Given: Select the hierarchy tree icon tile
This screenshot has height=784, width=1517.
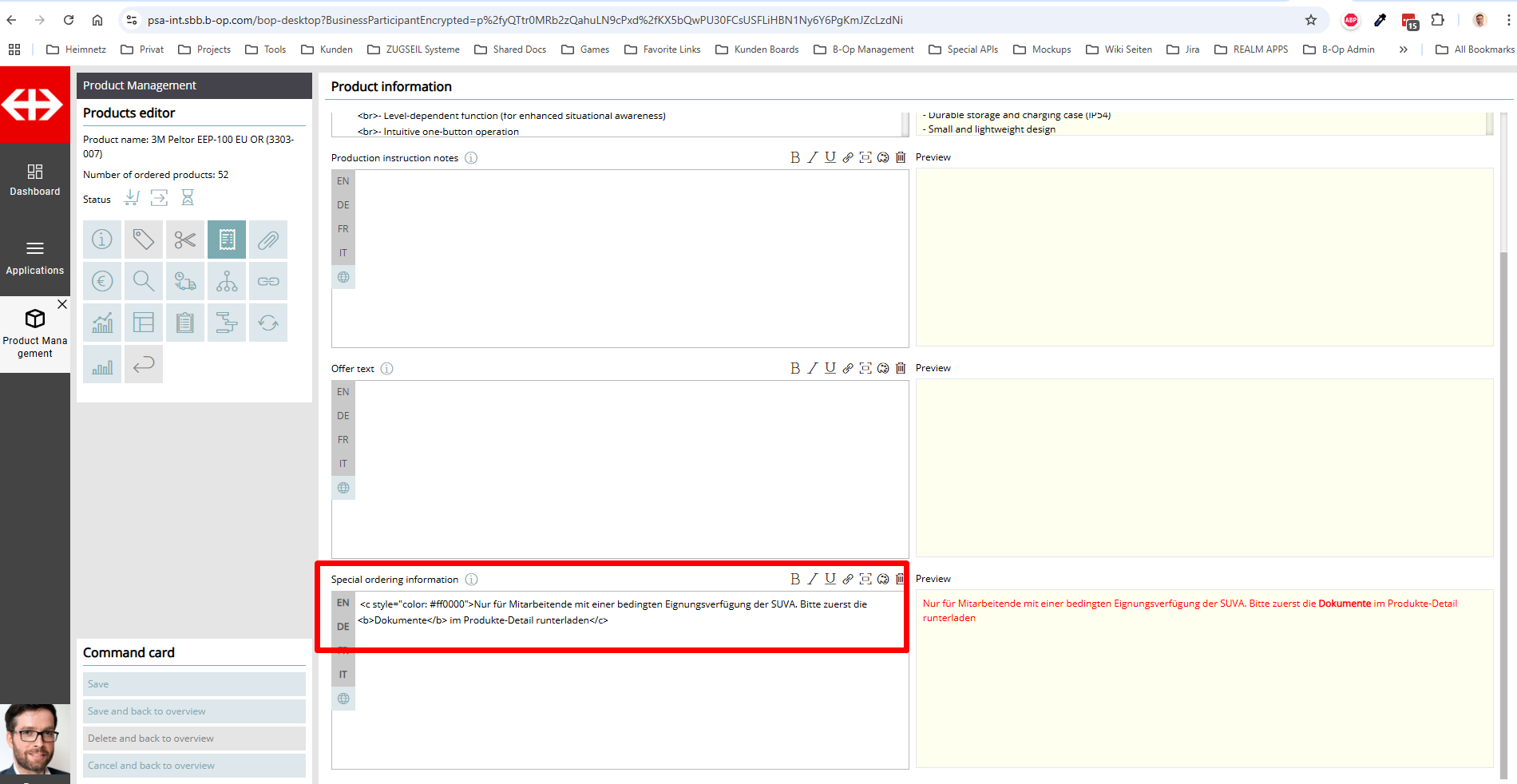Looking at the screenshot, I should point(227,281).
